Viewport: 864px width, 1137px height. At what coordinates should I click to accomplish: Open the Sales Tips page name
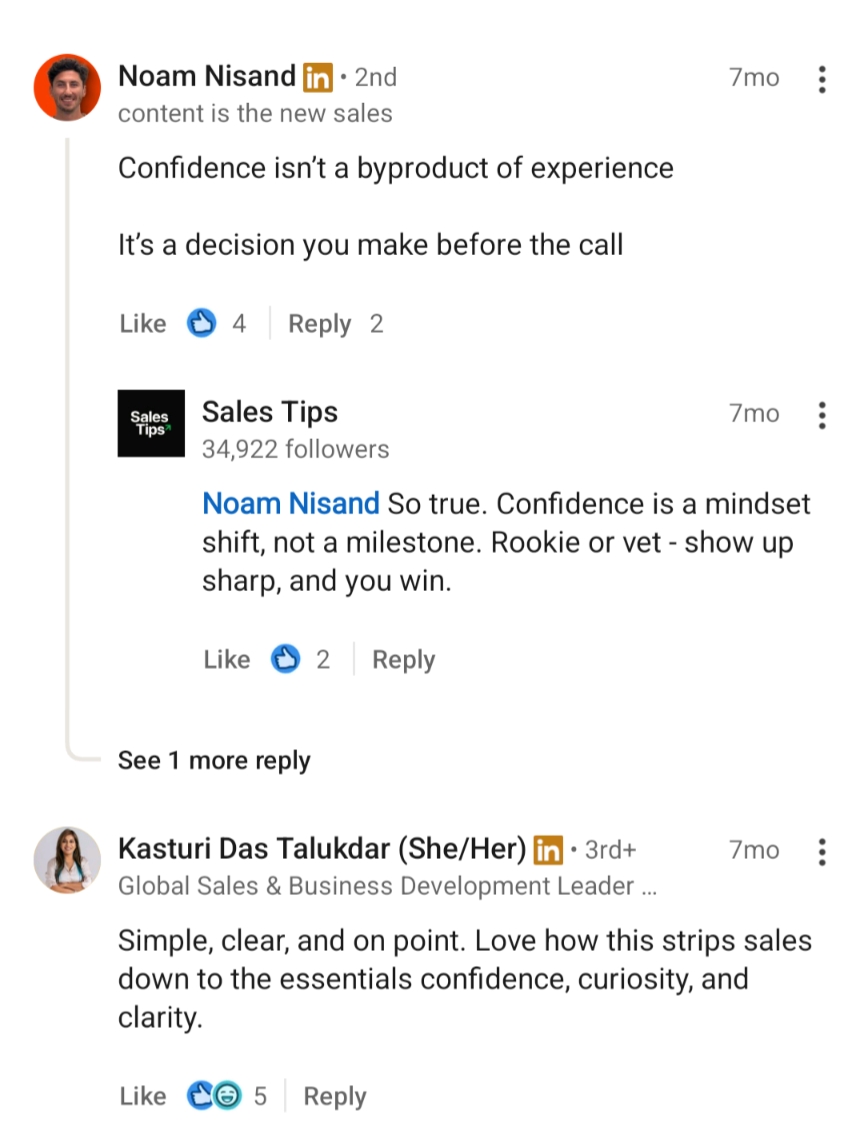(270, 412)
